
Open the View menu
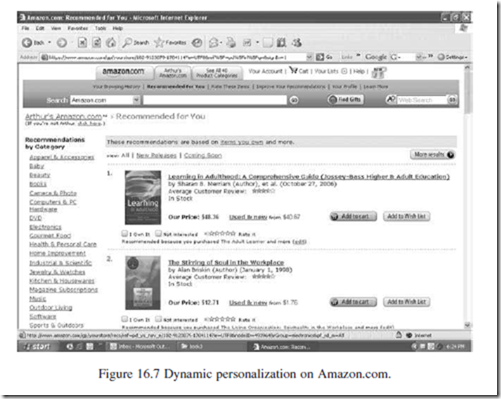56,28
